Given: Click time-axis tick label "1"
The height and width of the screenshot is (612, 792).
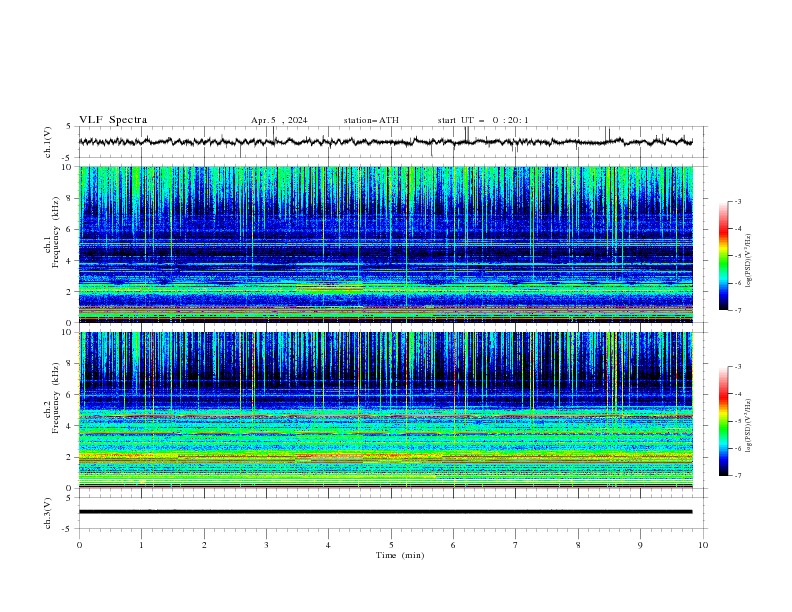Looking at the screenshot, I should pos(141,545).
